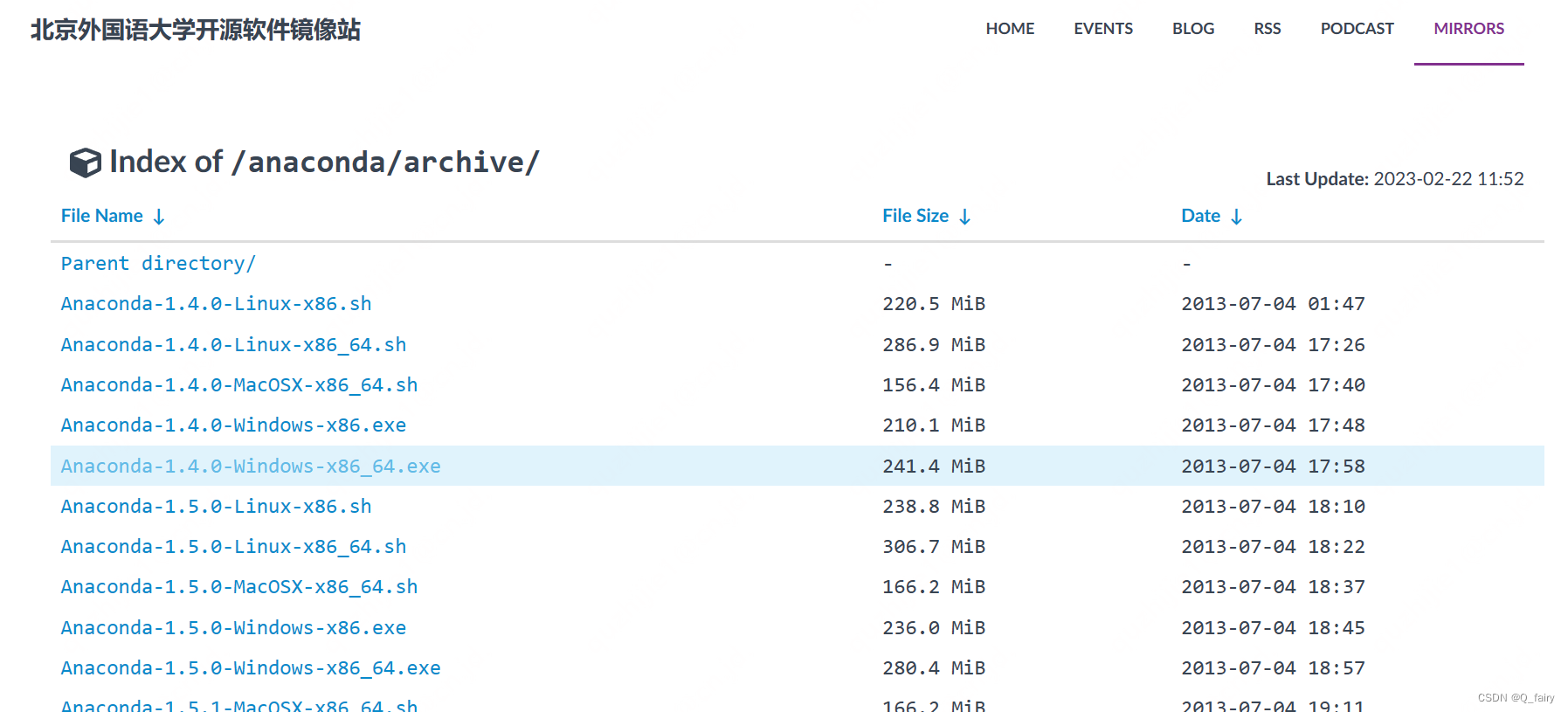Download Anaconda-1.4.0-MacOSX-x86_64.sh
The width and height of the screenshot is (1568, 712).
239,385
